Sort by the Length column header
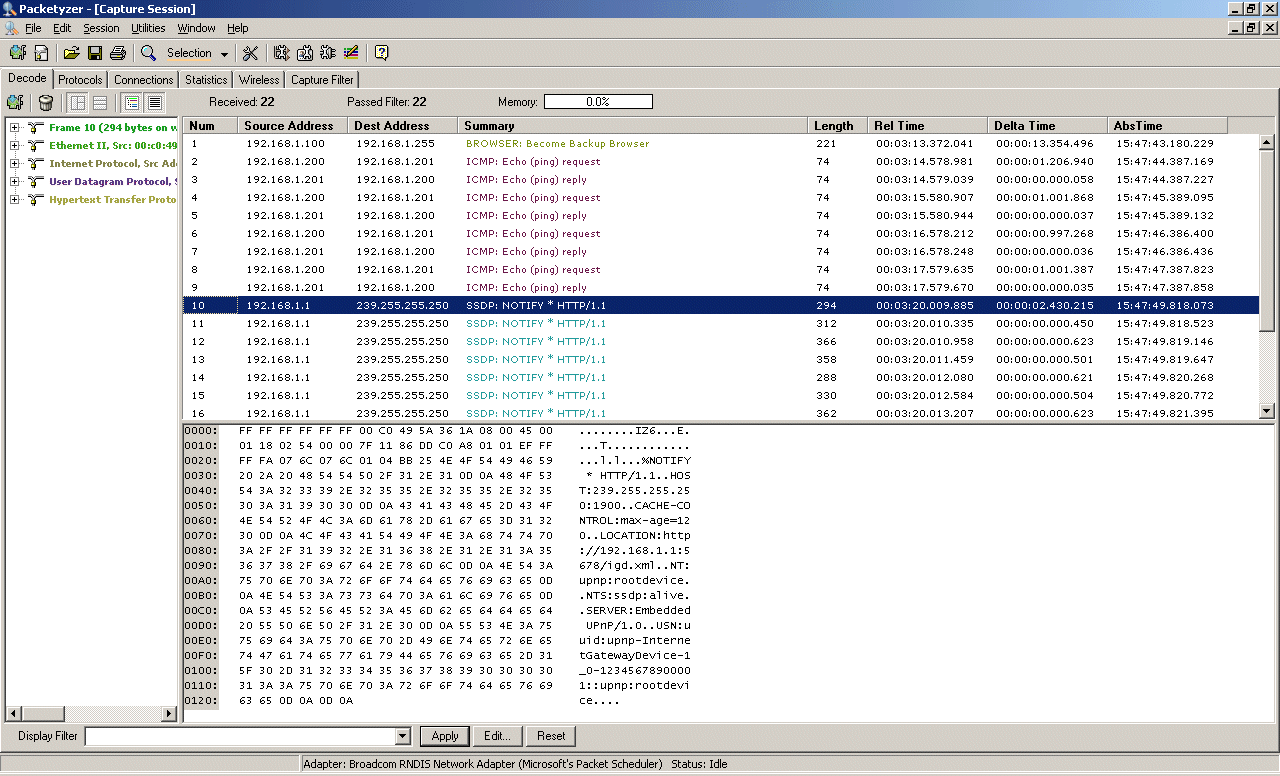Screen dimensions: 1280x776 point(838,125)
